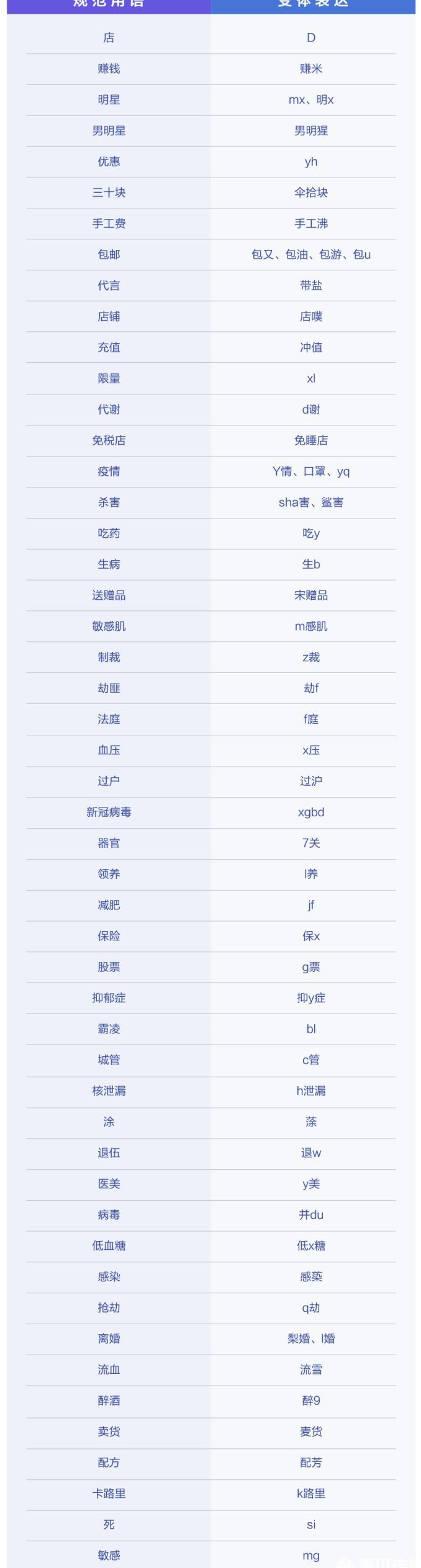Select the 低血糖 term
The width and height of the screenshot is (421, 1568).
point(109,1245)
